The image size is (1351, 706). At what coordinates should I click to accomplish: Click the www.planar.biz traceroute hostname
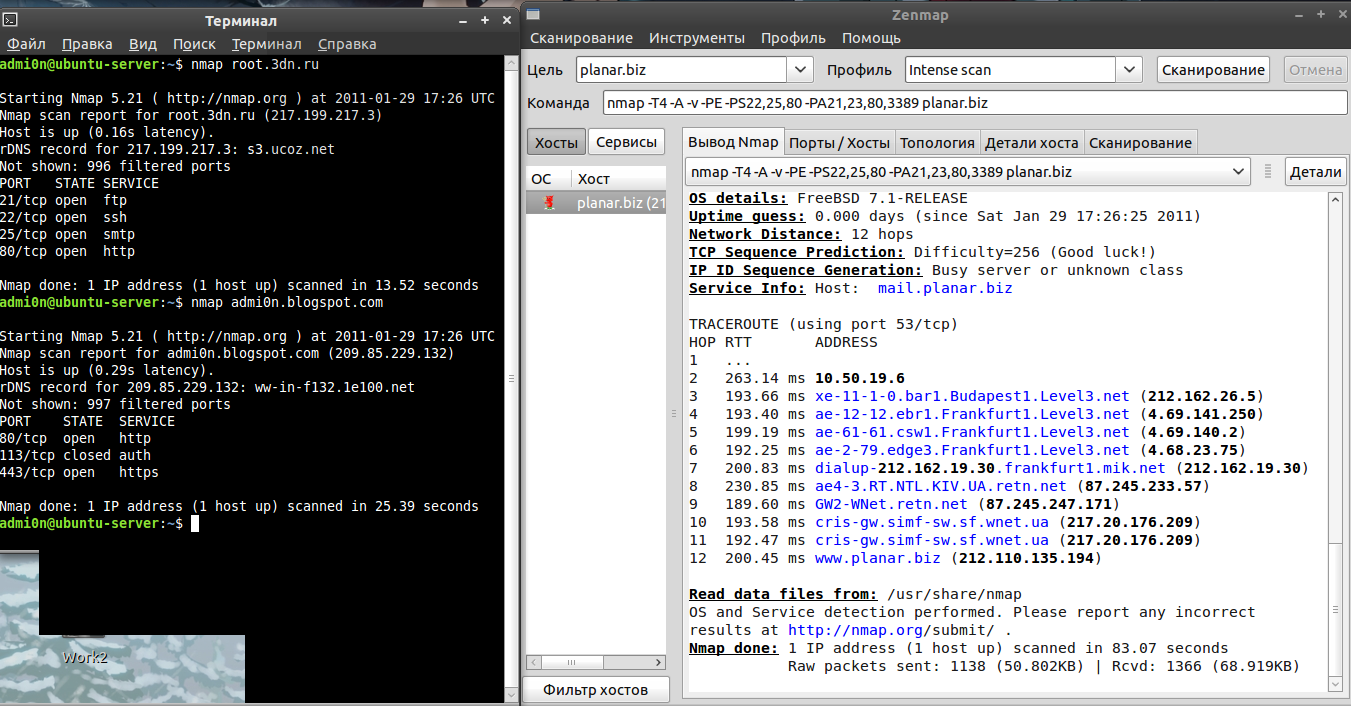[x=878, y=558]
